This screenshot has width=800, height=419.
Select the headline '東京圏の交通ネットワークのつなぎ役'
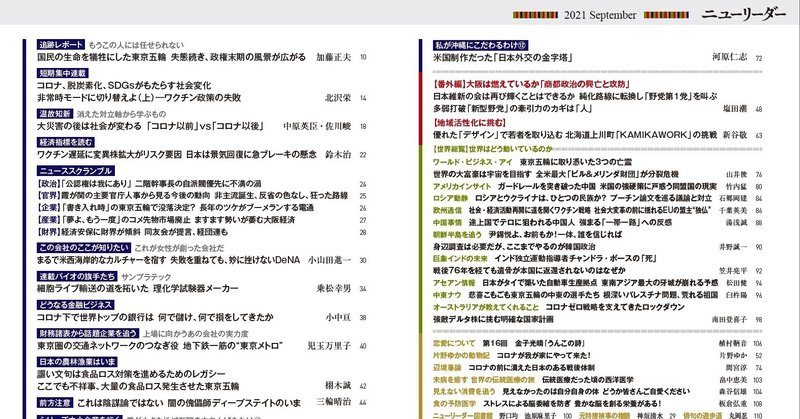108,346
